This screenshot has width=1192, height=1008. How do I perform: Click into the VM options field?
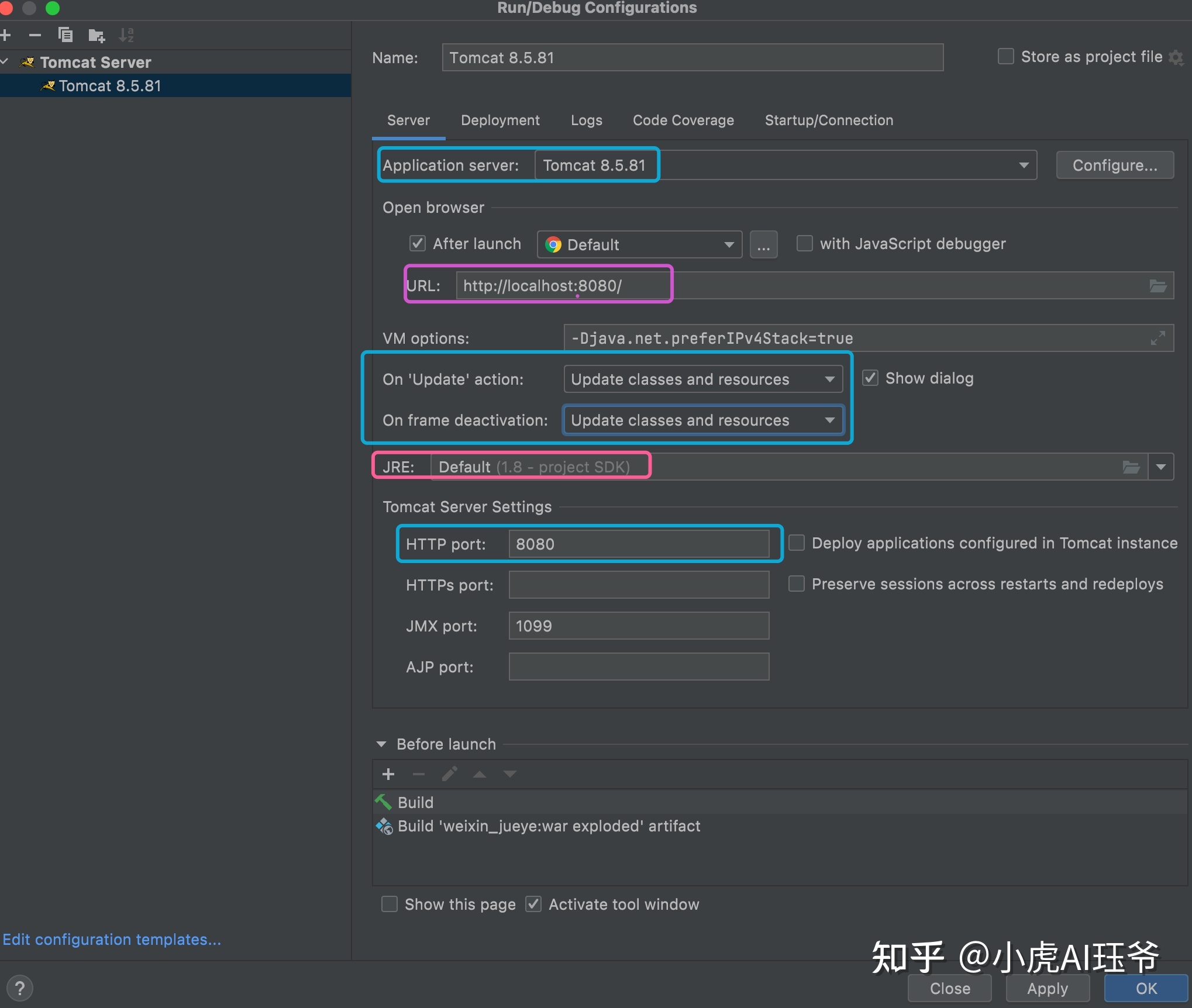(x=869, y=338)
